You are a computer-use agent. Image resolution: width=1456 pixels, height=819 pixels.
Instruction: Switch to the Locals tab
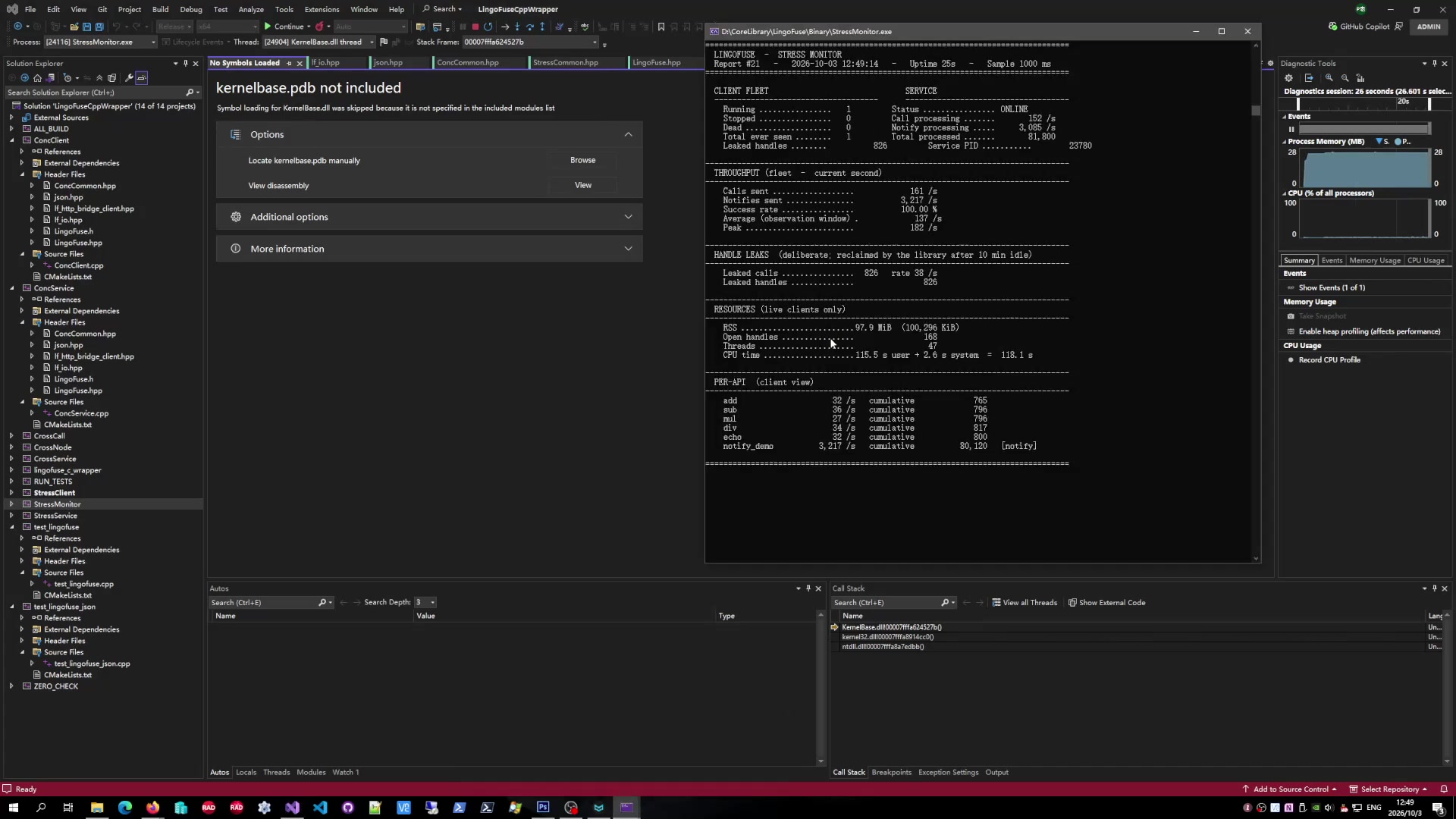point(246,773)
